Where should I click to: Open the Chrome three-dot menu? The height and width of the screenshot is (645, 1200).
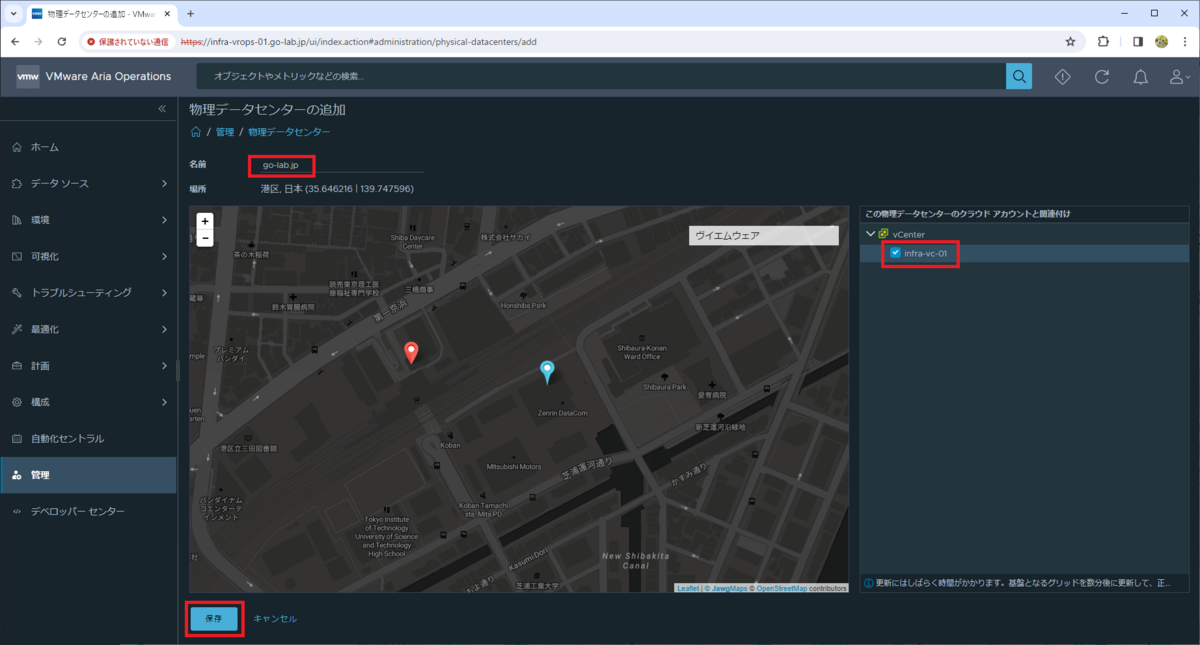coord(1185,42)
